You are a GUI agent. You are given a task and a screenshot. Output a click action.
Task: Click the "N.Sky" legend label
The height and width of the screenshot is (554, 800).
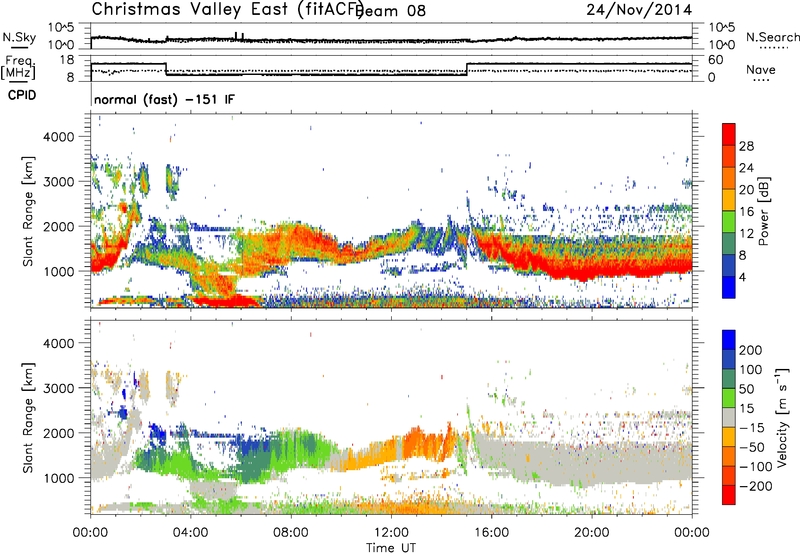[x=19, y=37]
